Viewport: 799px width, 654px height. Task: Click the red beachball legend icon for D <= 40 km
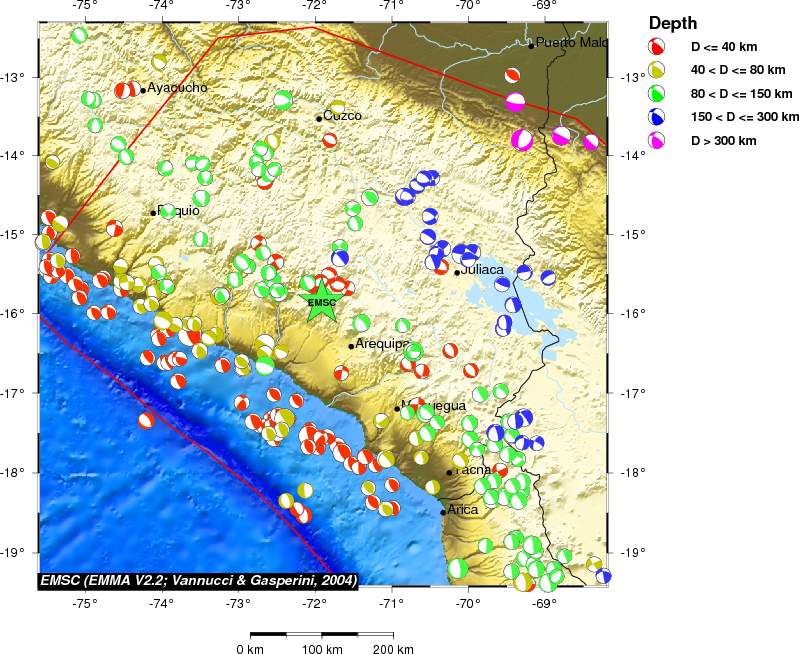pyautogui.click(x=656, y=47)
